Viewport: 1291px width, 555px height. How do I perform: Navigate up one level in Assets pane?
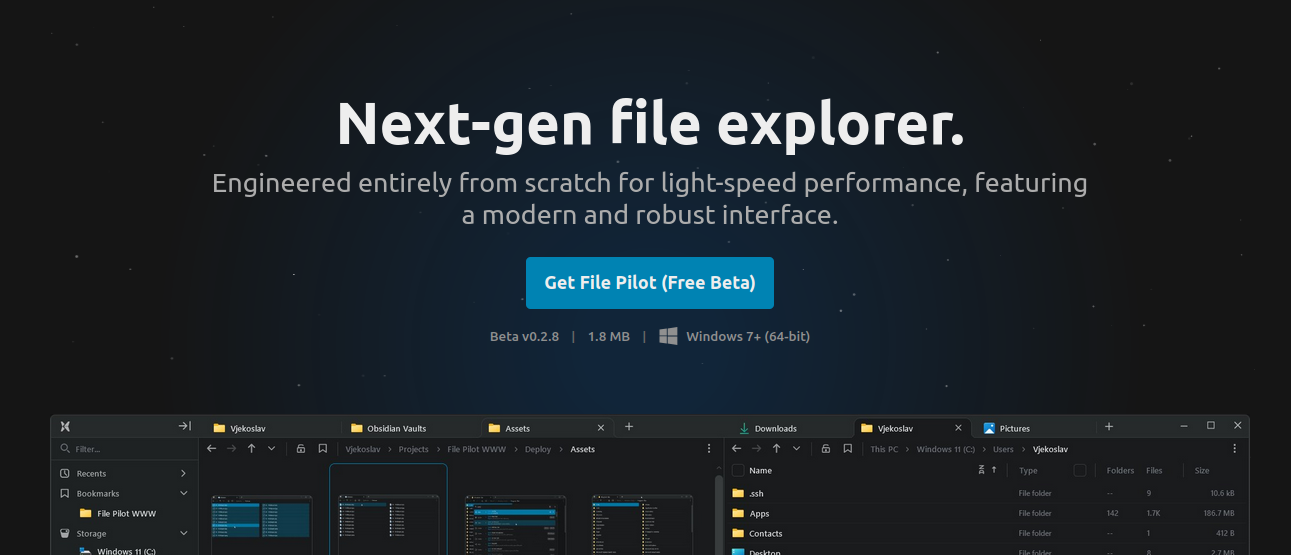[x=252, y=449]
